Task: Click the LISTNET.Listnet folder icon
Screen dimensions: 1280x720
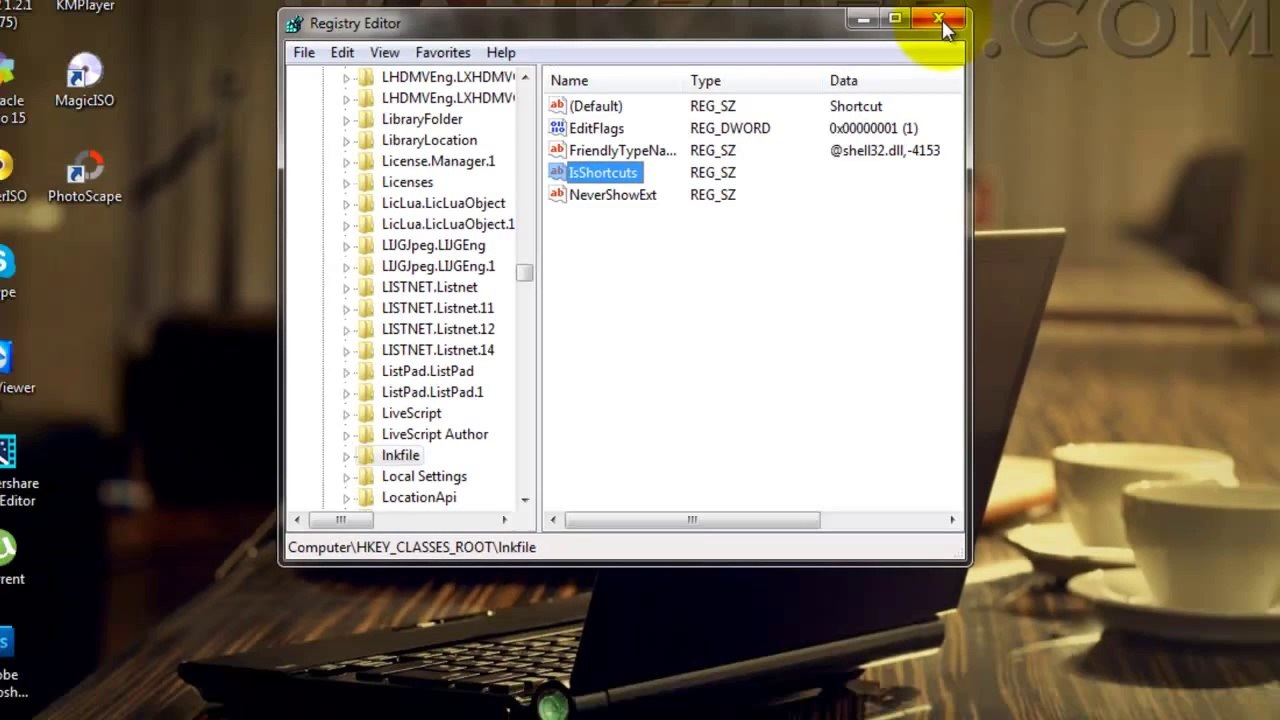Action: (366, 287)
